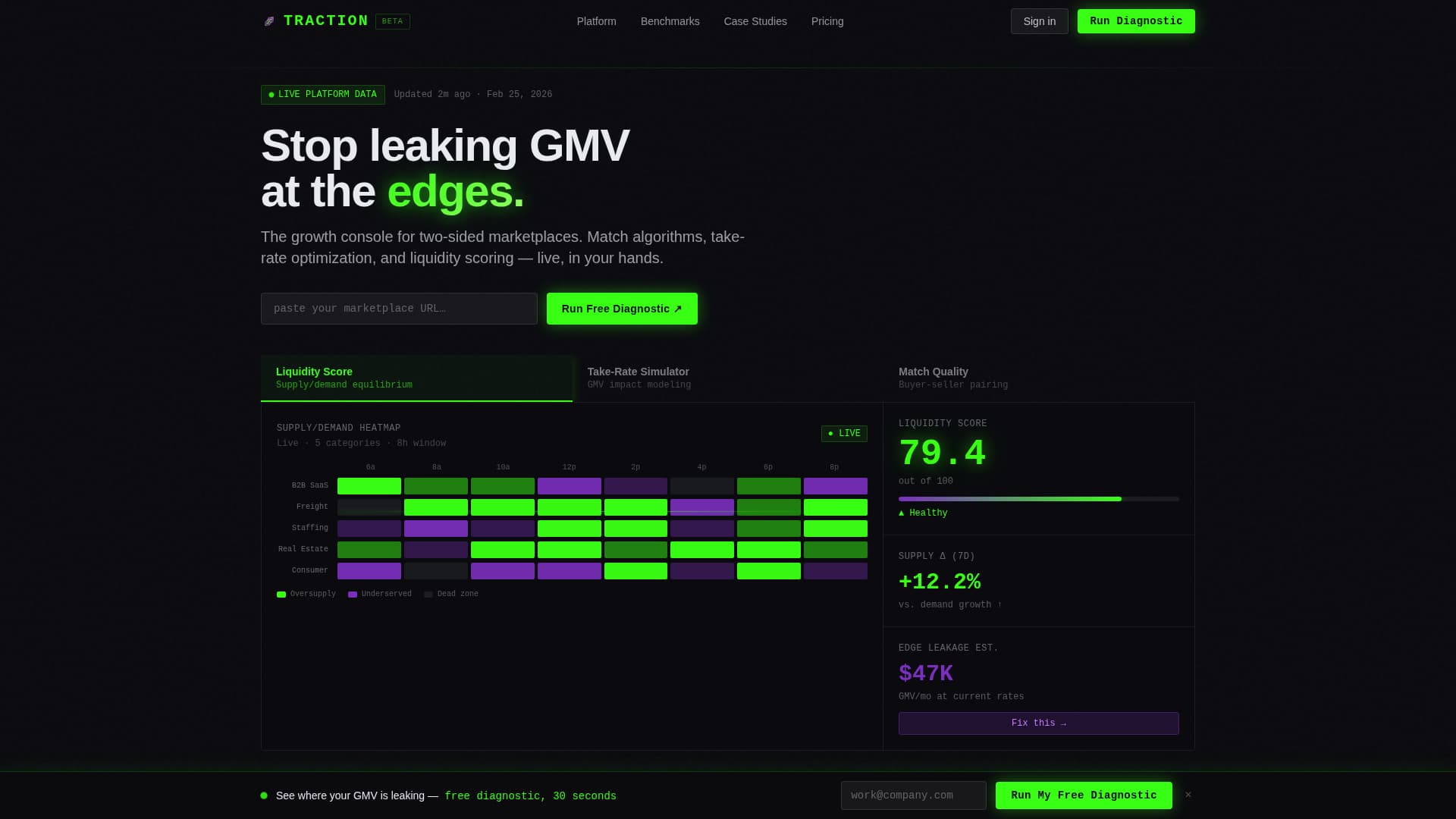Click the liquidity score progress bar
This screenshot has height=819, width=1456.
pos(1039,499)
